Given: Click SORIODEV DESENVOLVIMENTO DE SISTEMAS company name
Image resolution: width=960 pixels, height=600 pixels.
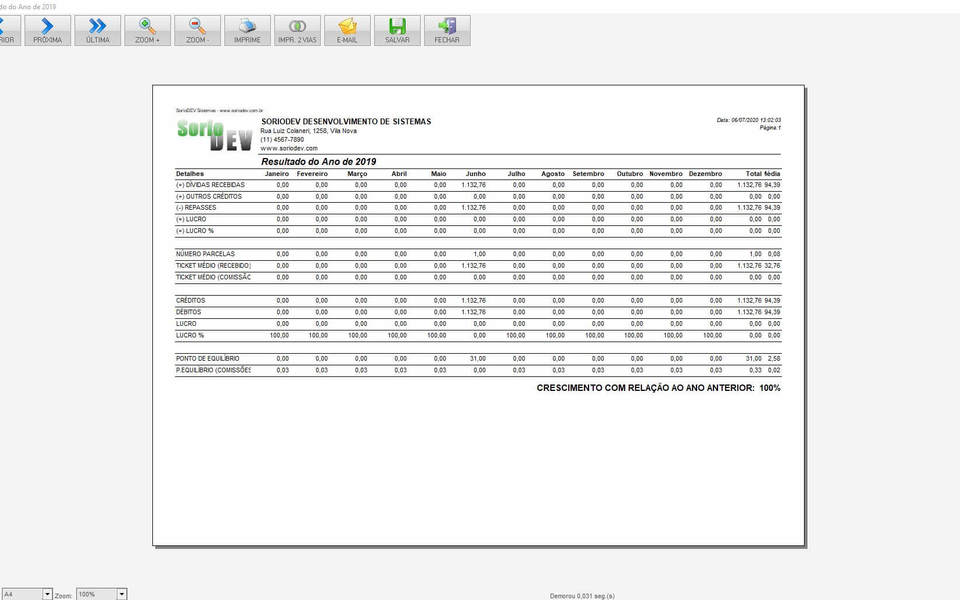Looking at the screenshot, I should (x=346, y=122).
